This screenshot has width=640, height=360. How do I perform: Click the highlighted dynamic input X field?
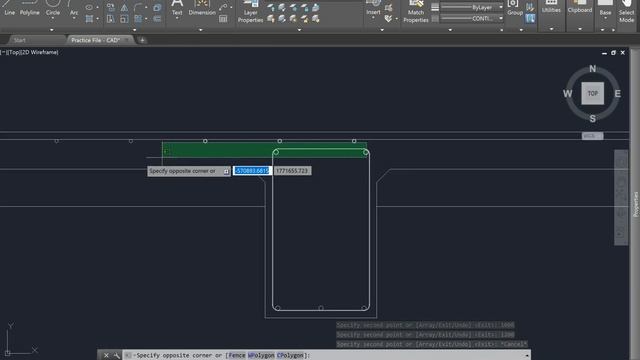point(252,171)
